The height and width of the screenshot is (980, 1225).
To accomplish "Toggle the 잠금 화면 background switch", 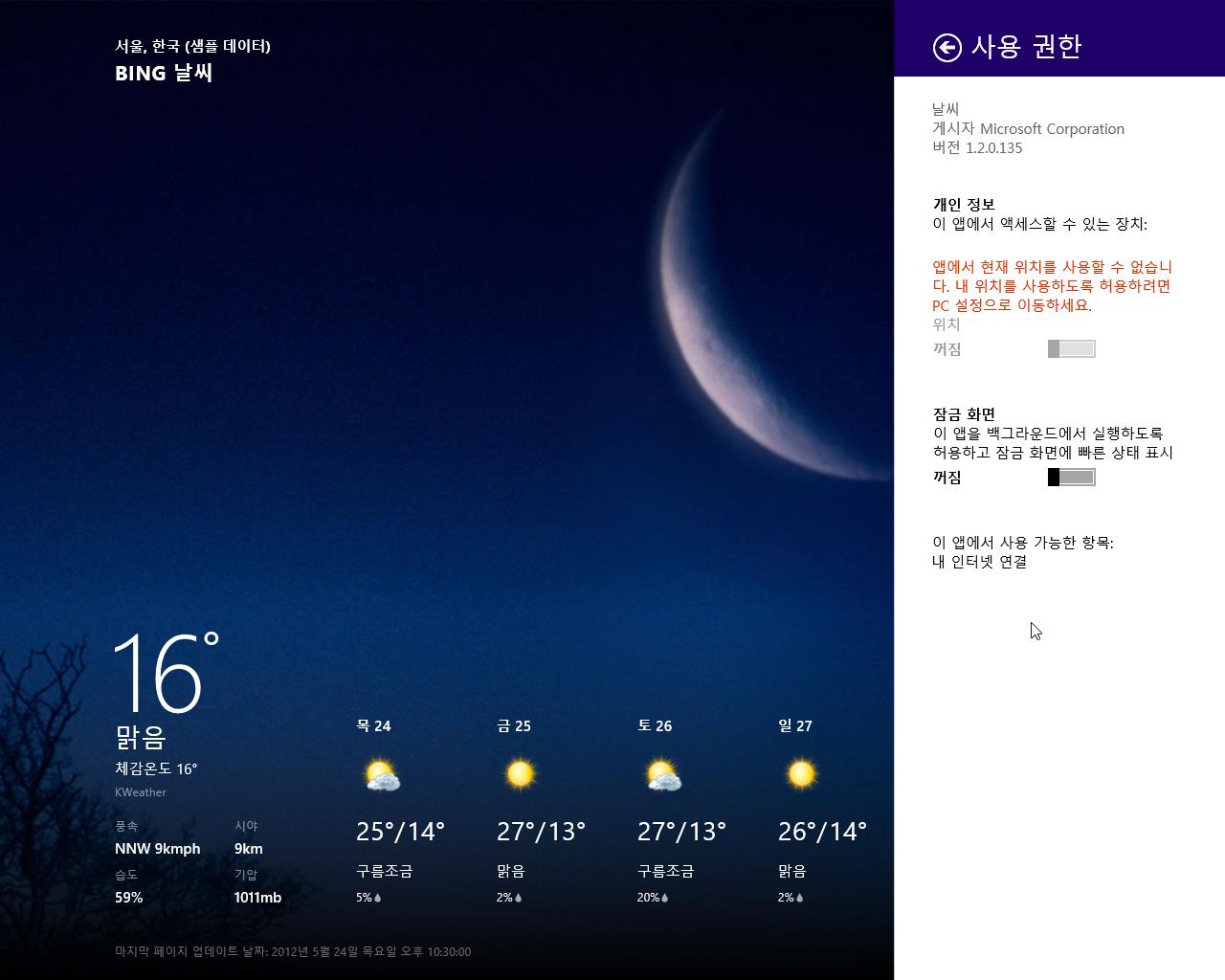I will [x=1071, y=478].
